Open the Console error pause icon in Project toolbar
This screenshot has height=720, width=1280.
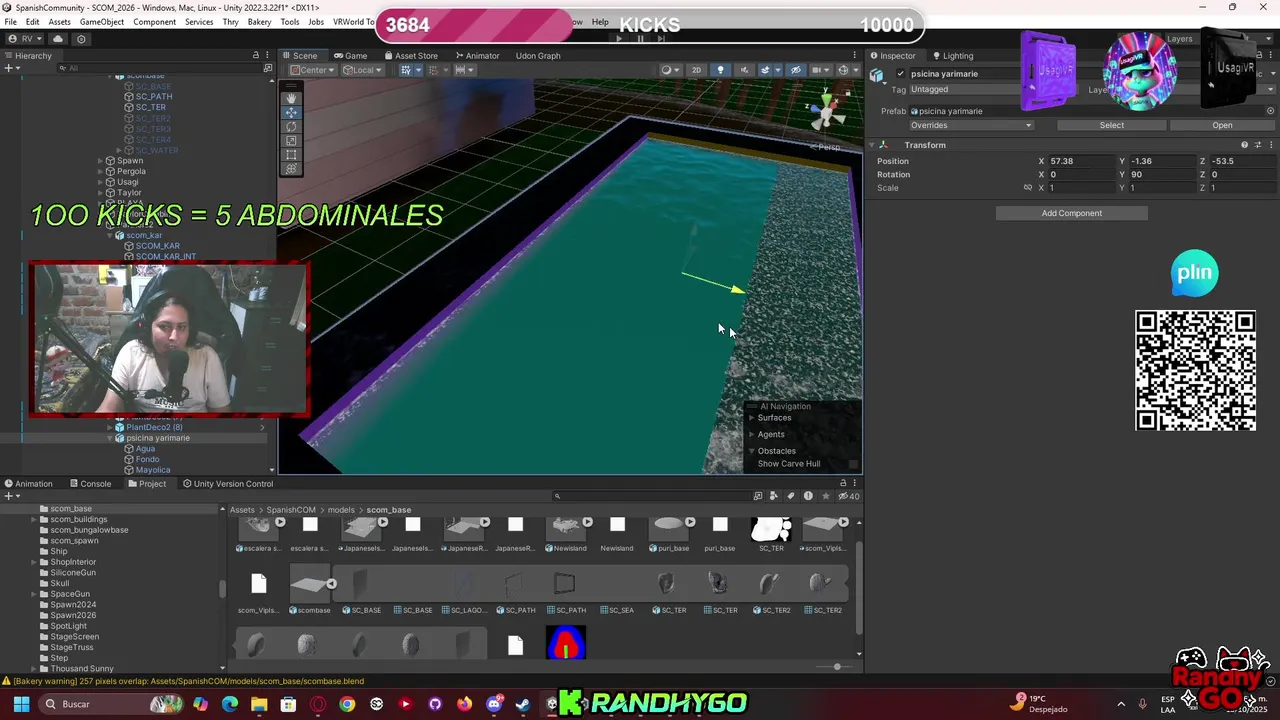(x=808, y=496)
